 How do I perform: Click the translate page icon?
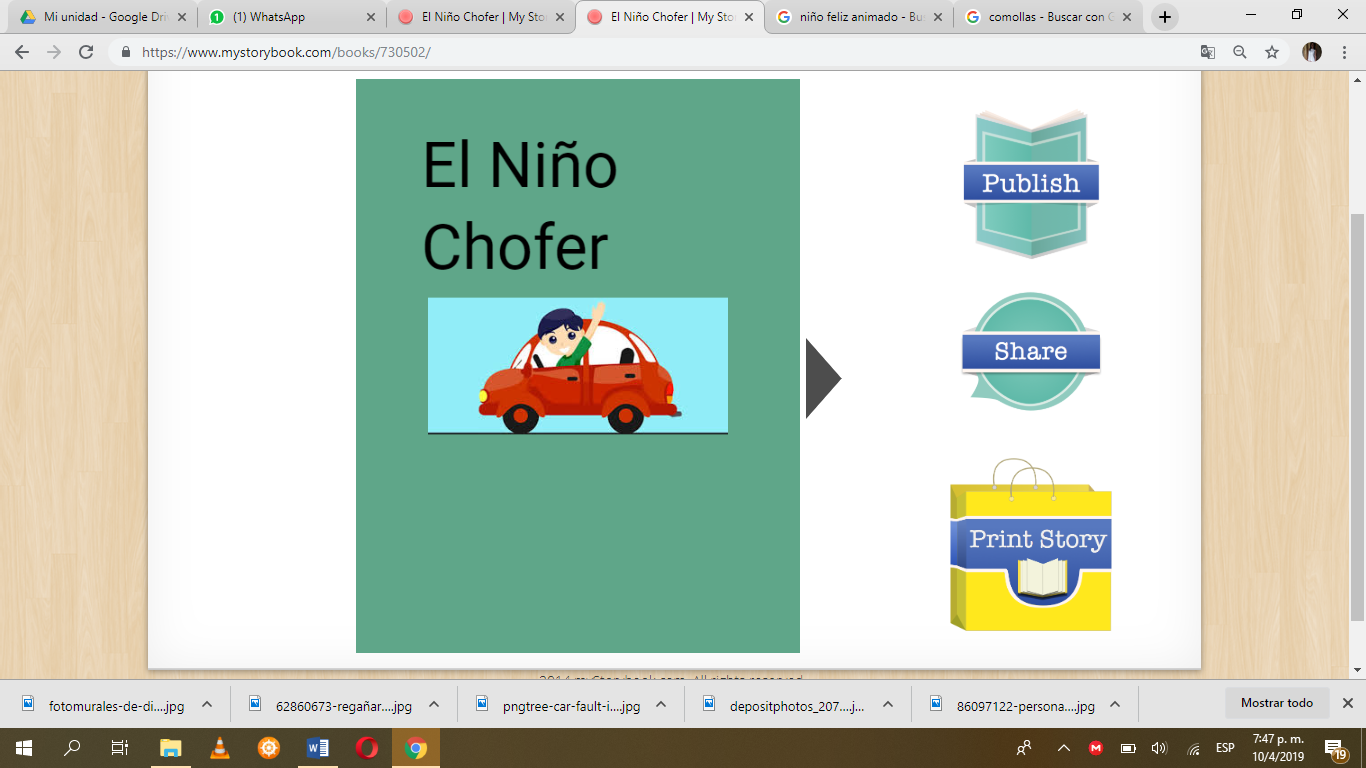tap(1208, 52)
